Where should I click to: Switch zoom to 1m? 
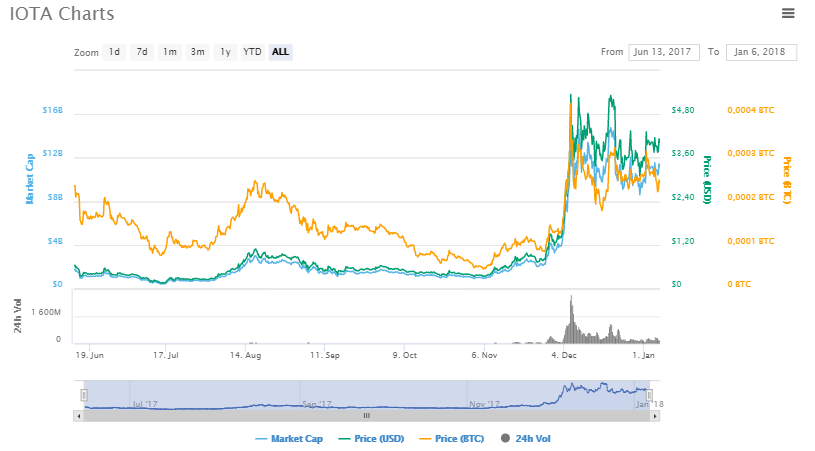170,52
